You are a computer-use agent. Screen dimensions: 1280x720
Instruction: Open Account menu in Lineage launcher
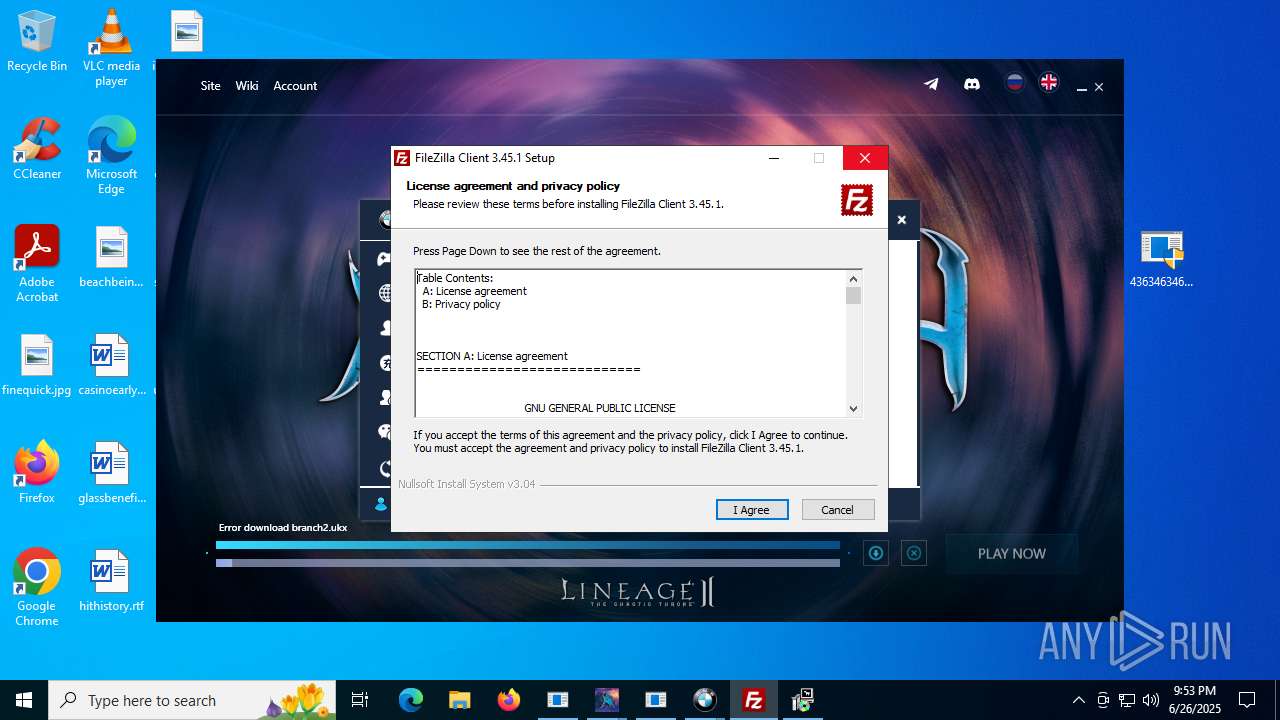[x=295, y=86]
